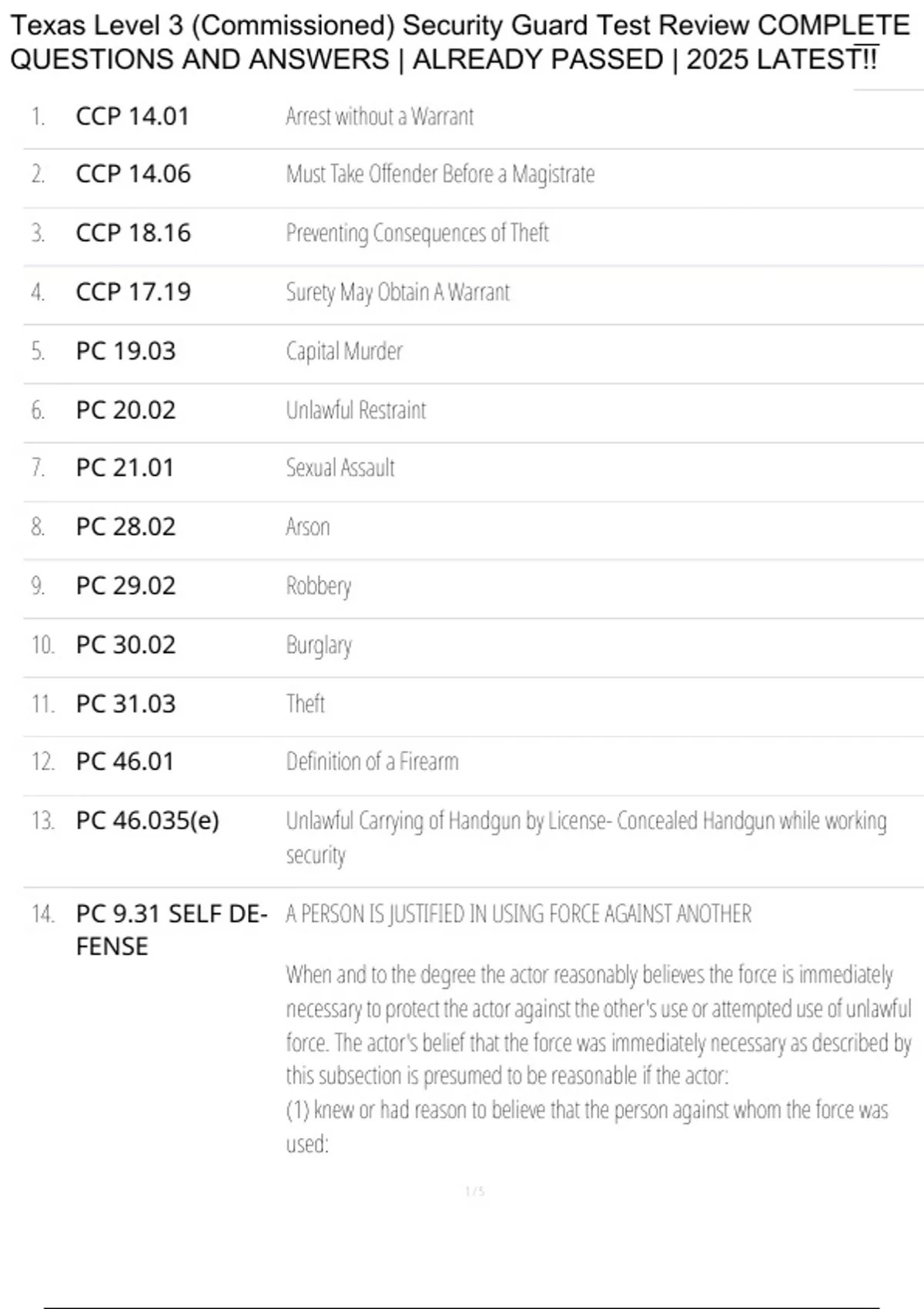Click the document title heading text

(x=460, y=42)
